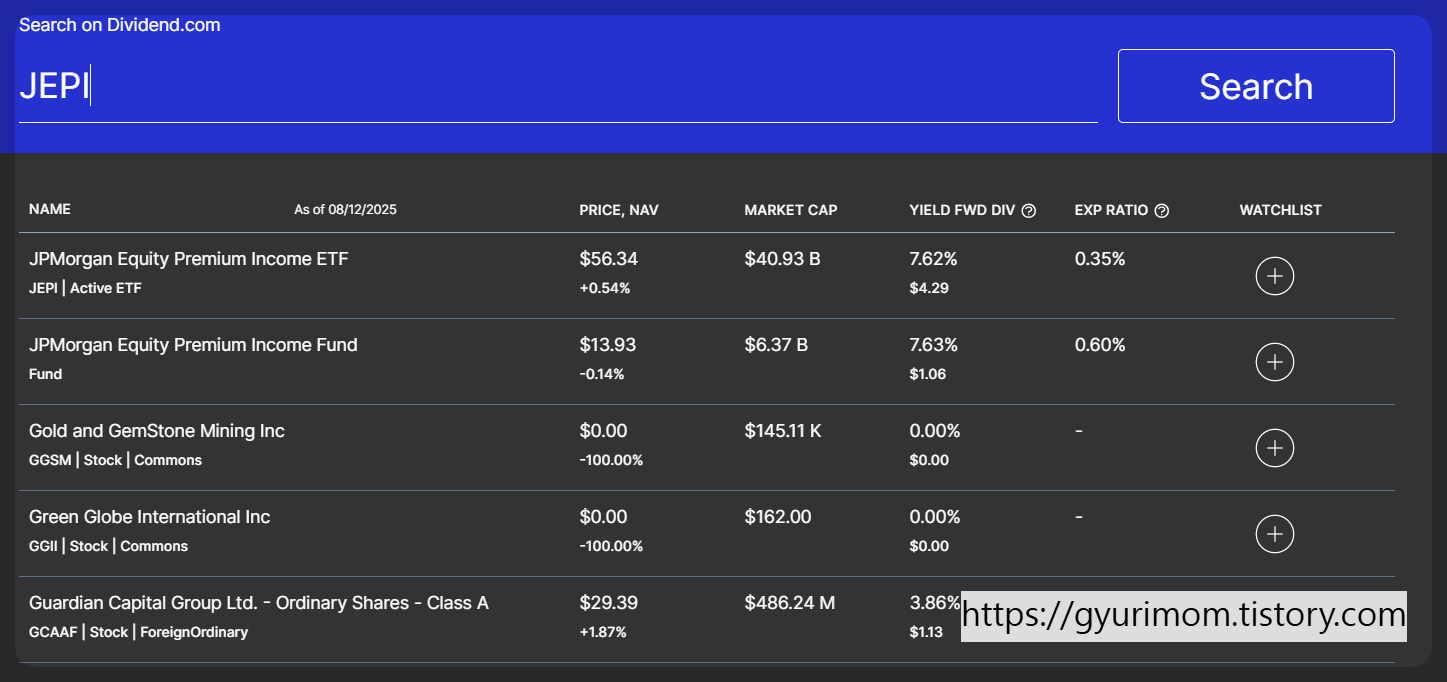Select the $40.93 B market cap
The image size is (1447, 682).
pos(783,259)
